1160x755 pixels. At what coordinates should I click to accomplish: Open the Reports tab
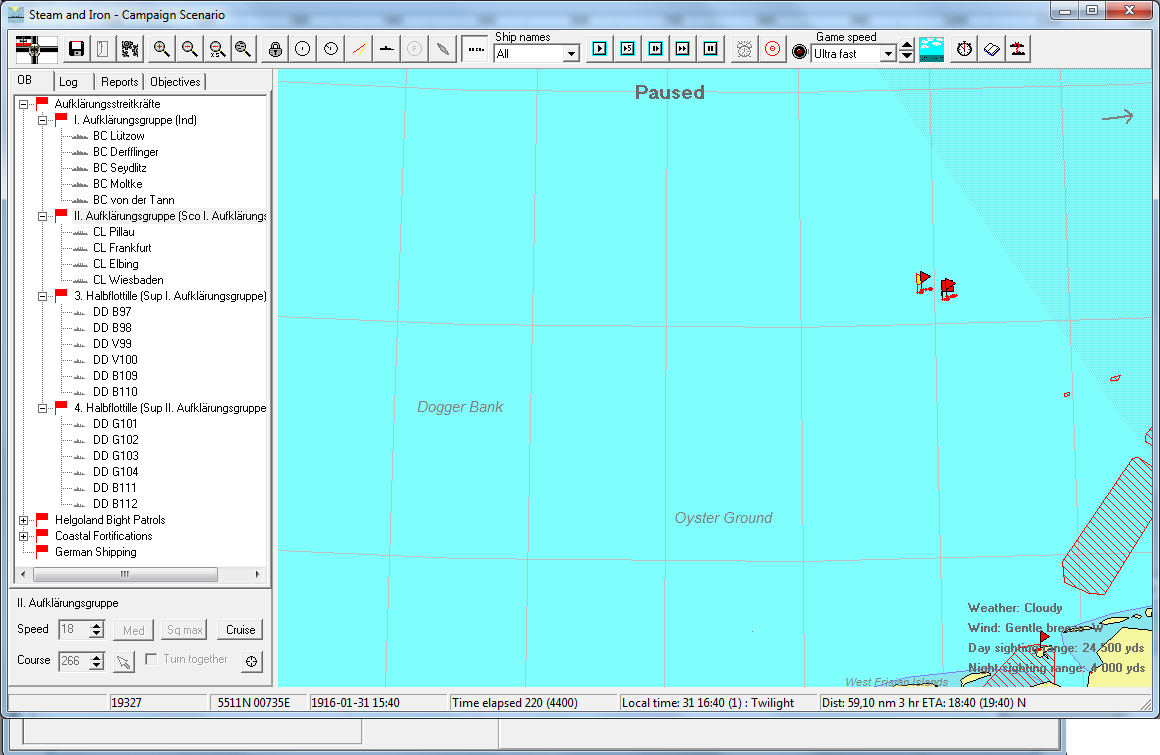click(x=119, y=82)
